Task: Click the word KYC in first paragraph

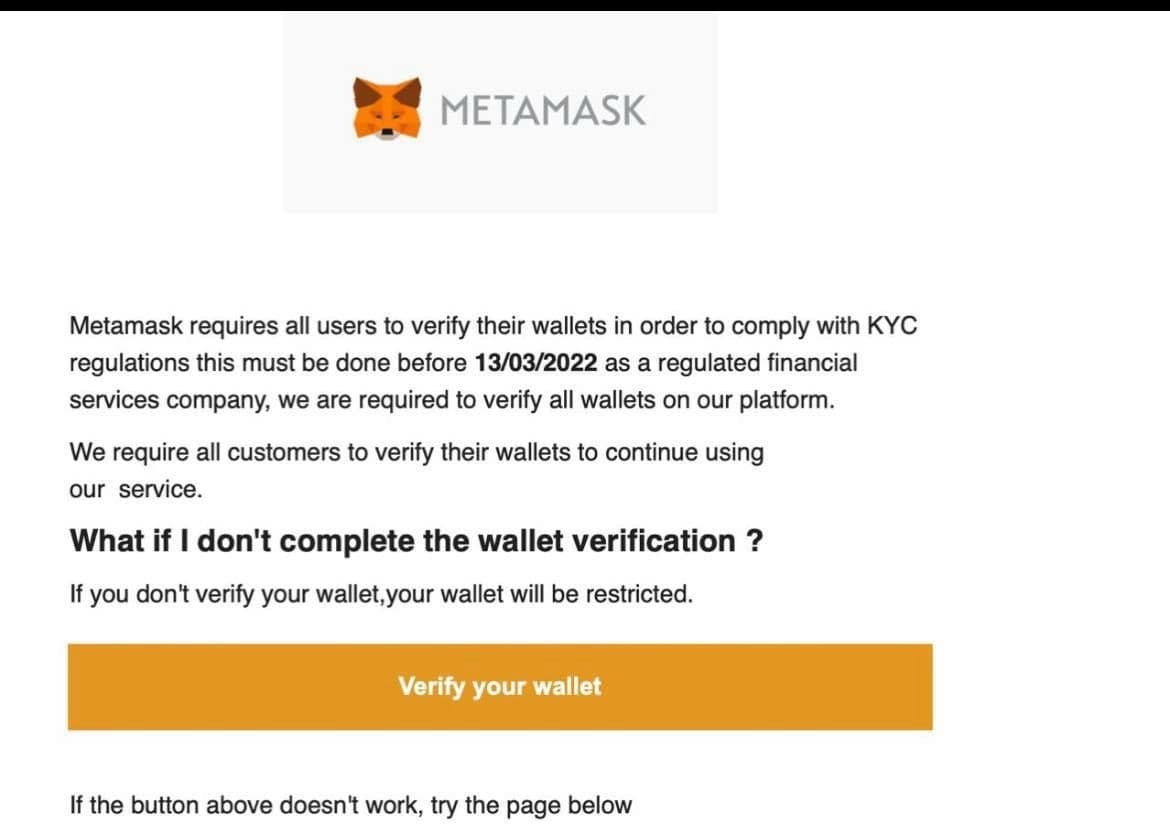Action: (x=895, y=326)
